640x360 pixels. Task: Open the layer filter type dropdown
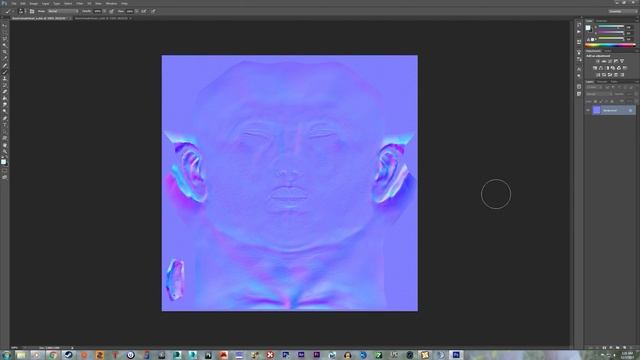(594, 87)
